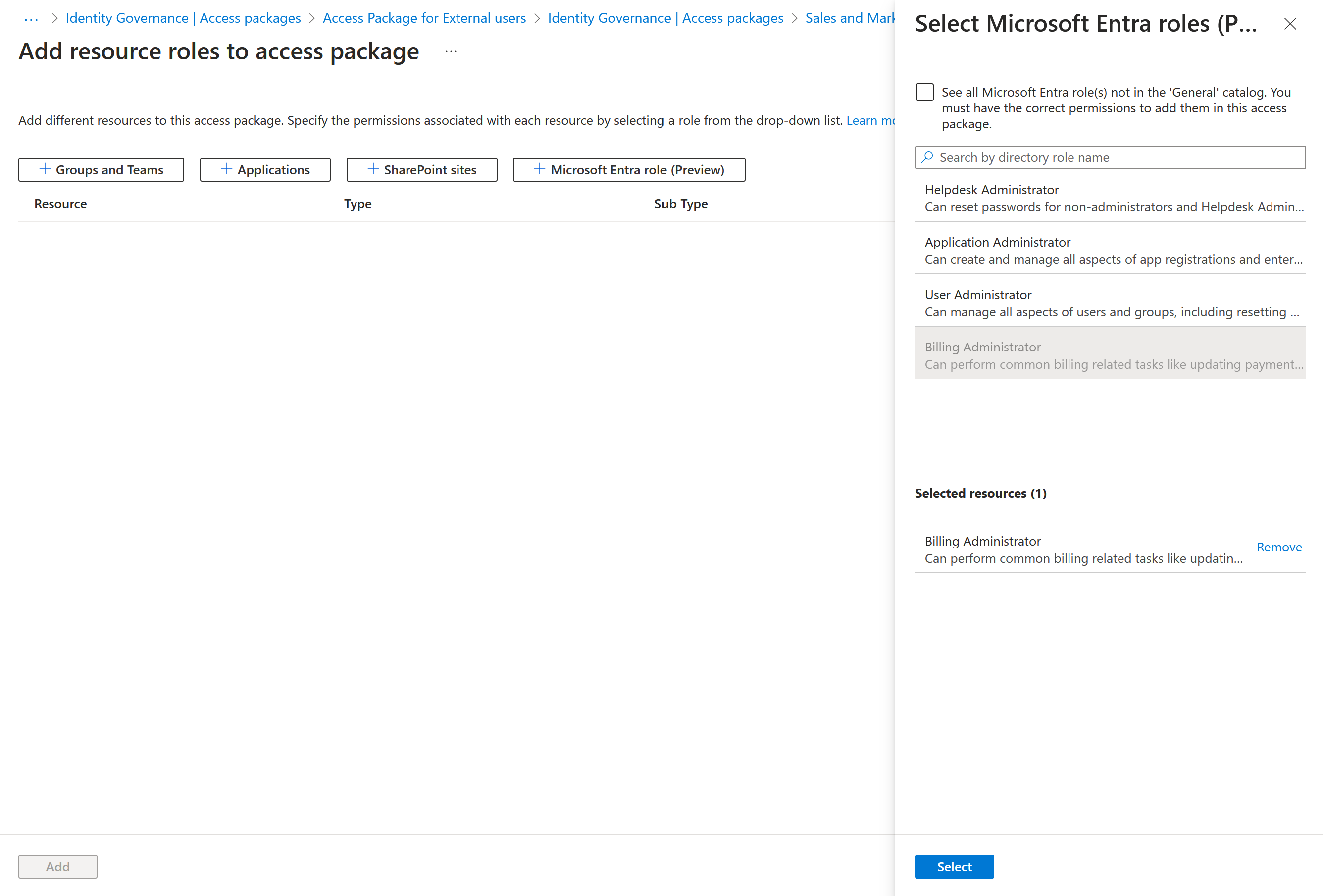Click the Select button to confirm selection
1323x896 pixels.
(954, 866)
